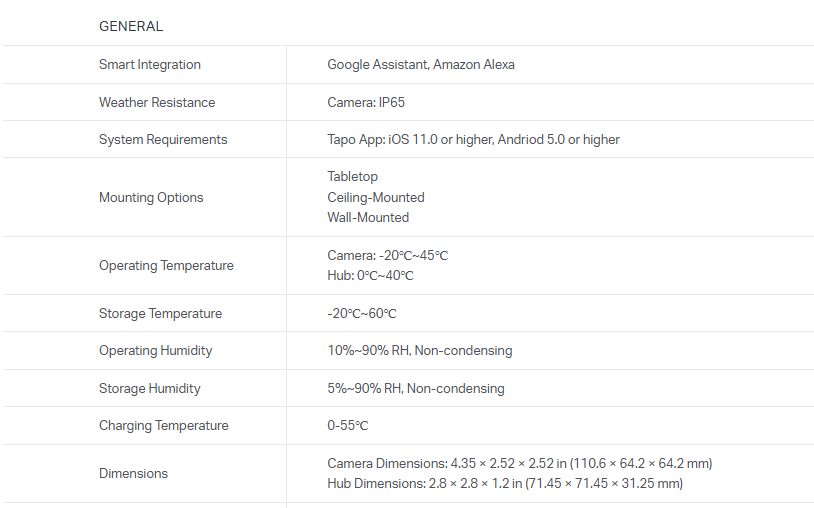Click the Storage Humidity label
Image resolution: width=814 pixels, height=508 pixels.
point(149,388)
